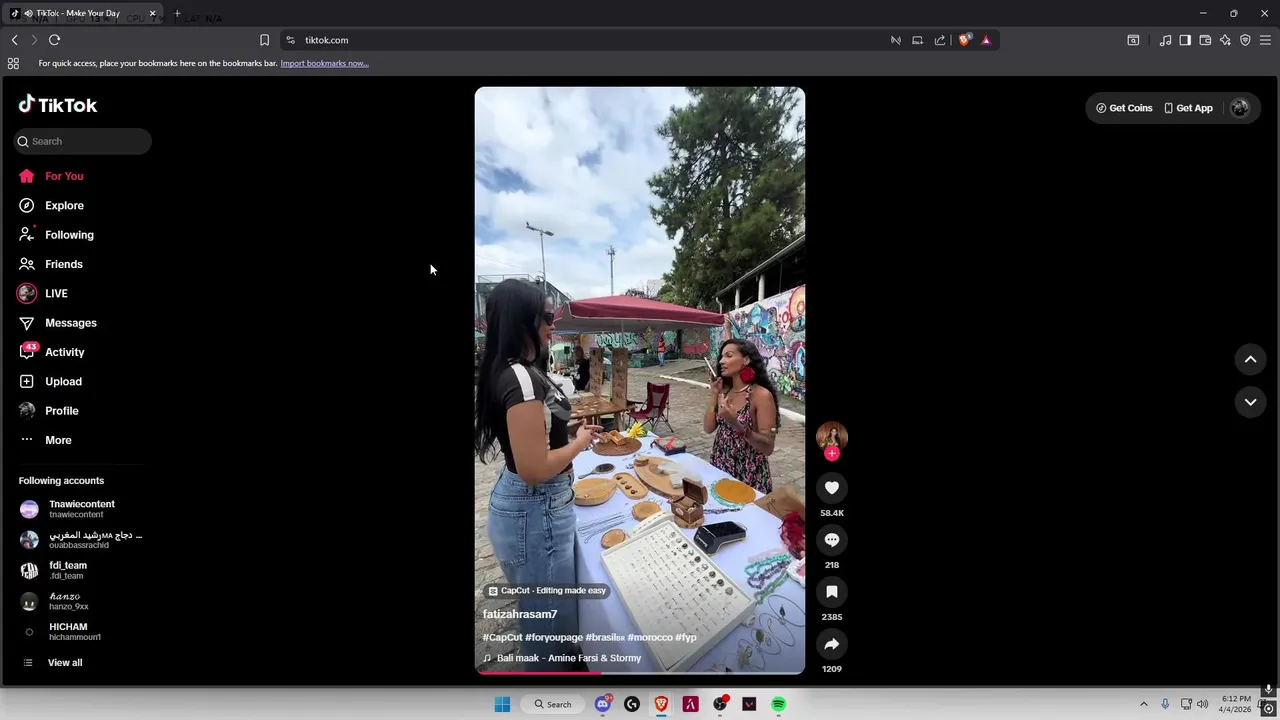Open the taskbar volume control
The width and height of the screenshot is (1280, 720).
point(1202,704)
